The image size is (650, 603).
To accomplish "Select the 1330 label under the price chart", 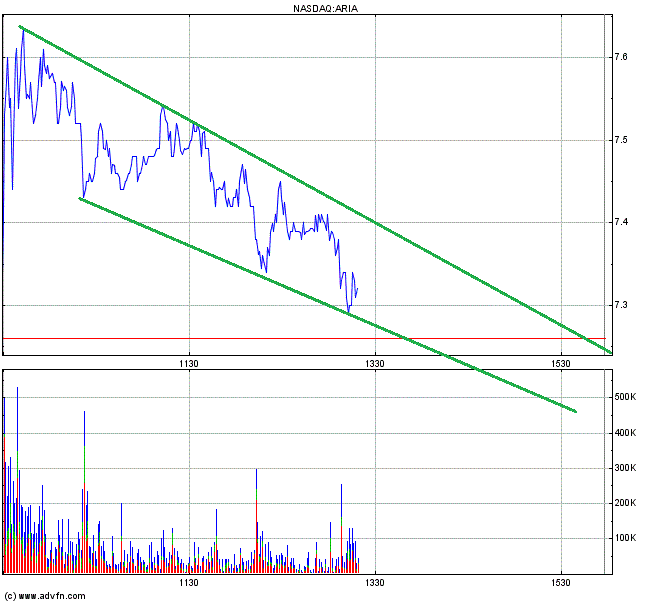I will click(x=374, y=364).
